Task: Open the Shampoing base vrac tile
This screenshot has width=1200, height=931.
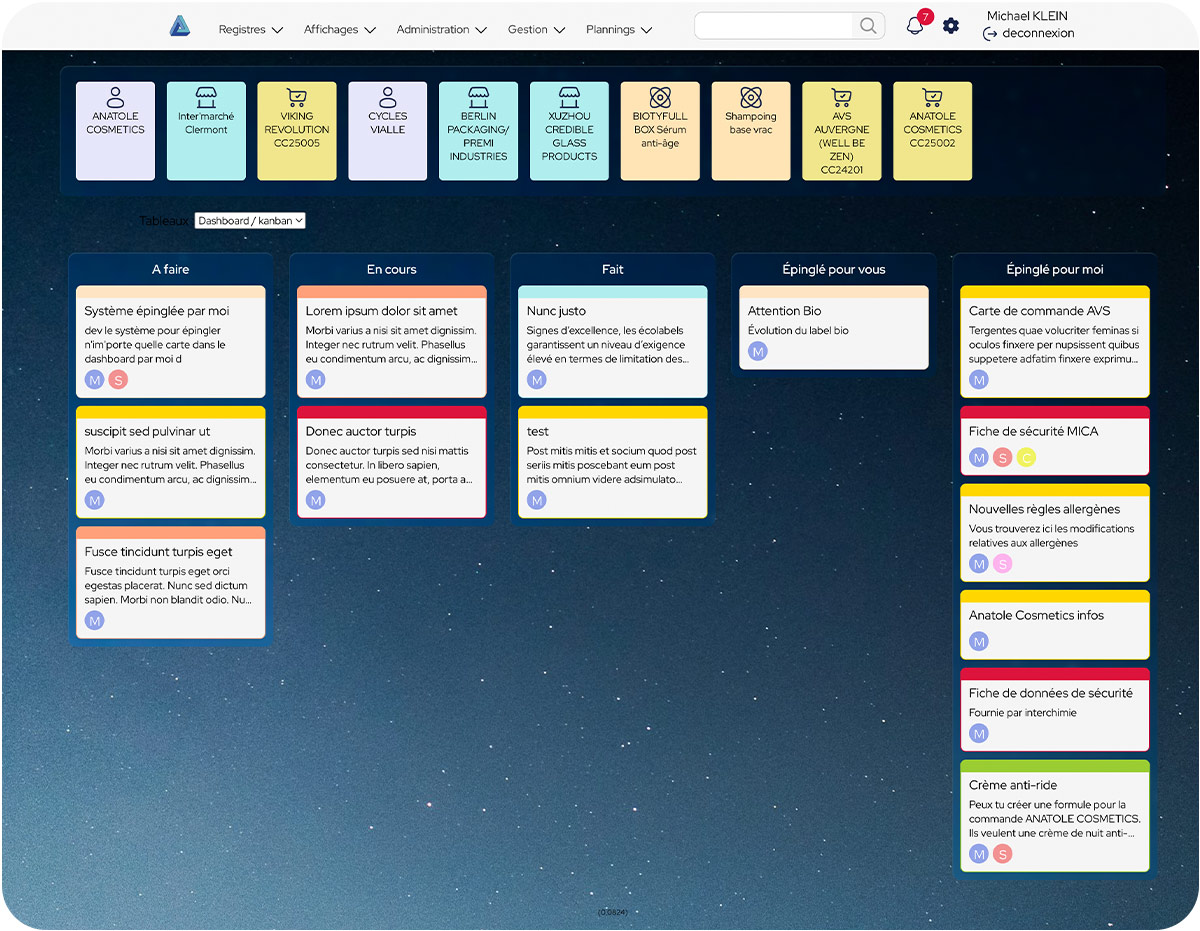Action: pyautogui.click(x=751, y=130)
